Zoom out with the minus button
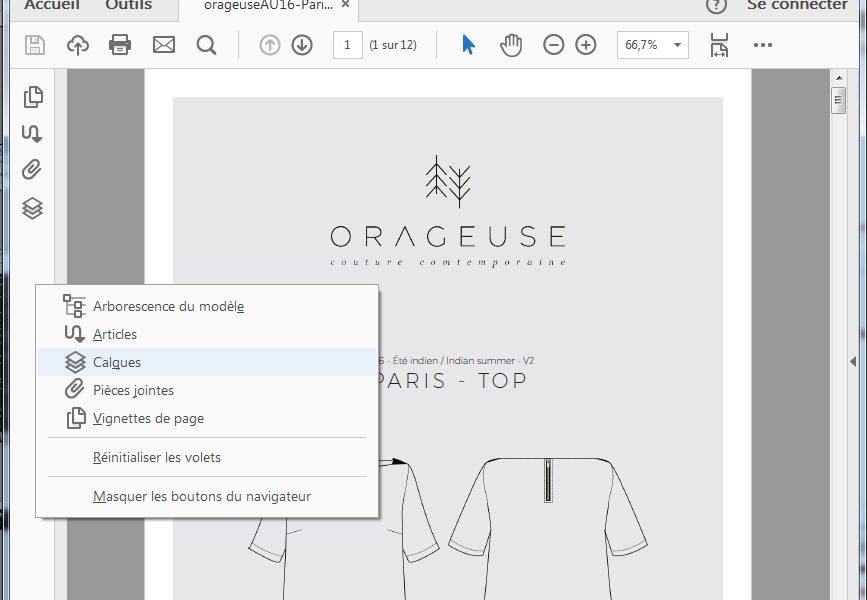 click(553, 45)
